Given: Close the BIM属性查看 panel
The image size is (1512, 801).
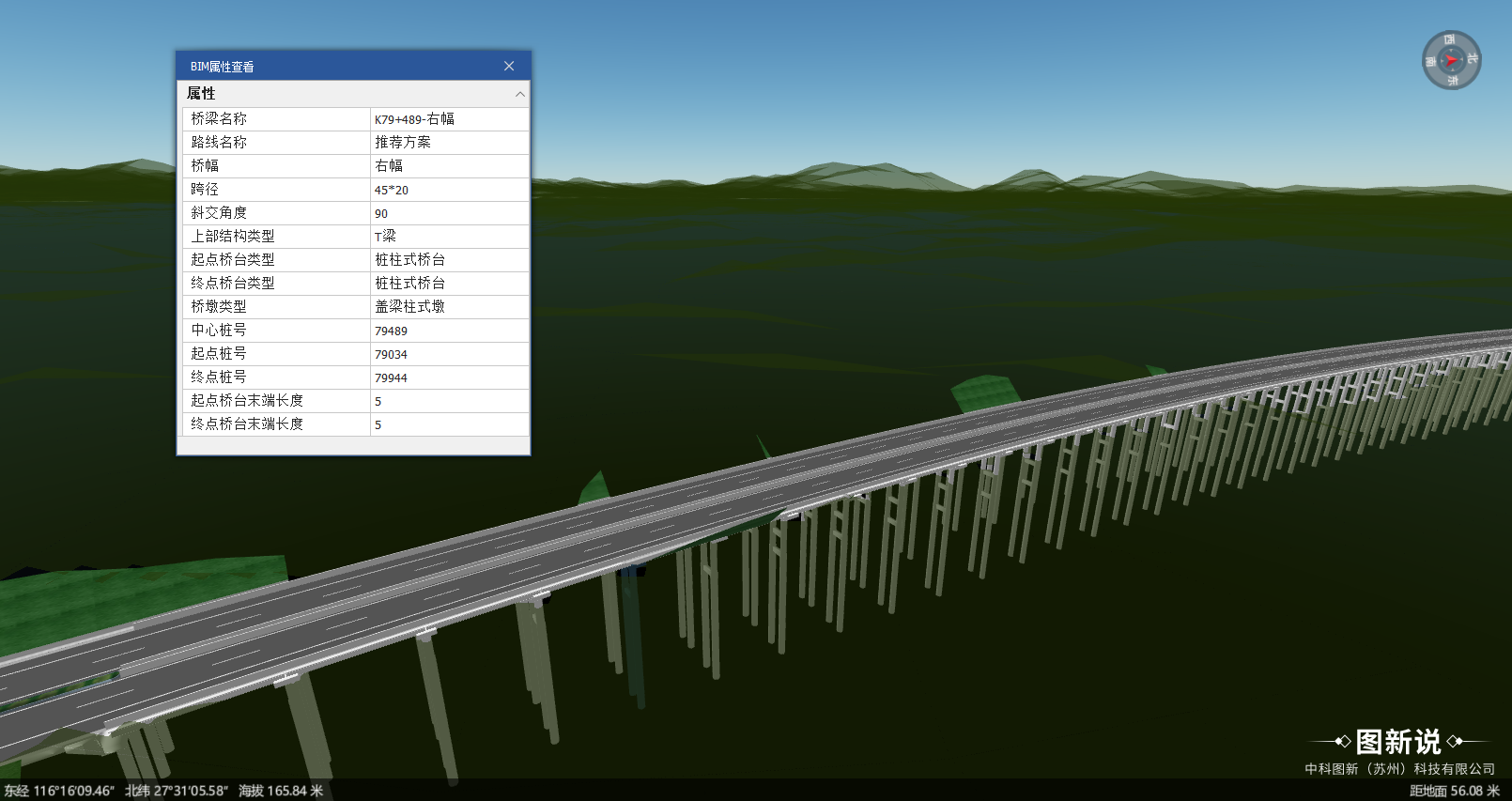Looking at the screenshot, I should (509, 66).
